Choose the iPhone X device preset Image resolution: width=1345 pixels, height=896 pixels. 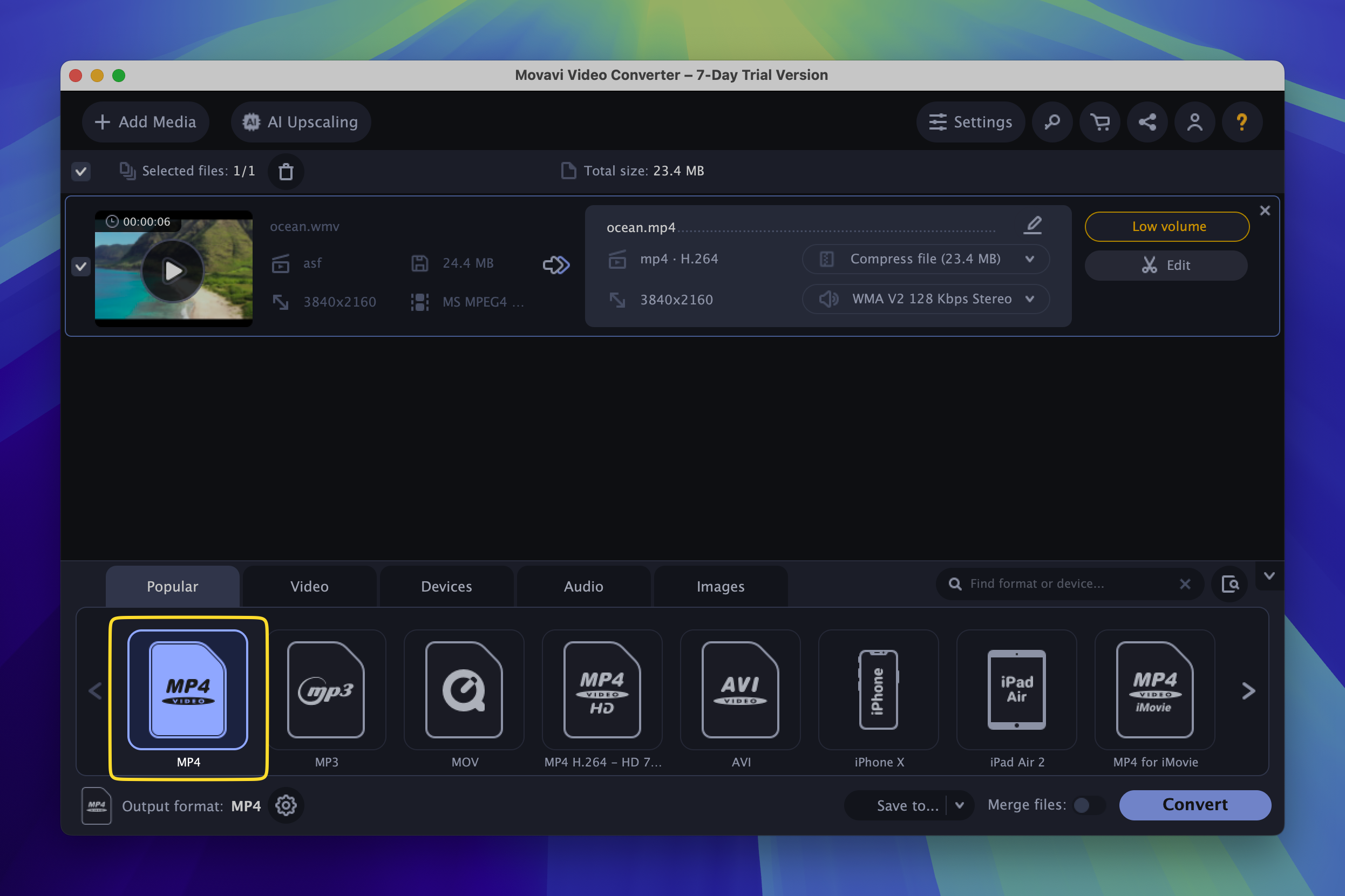point(879,690)
